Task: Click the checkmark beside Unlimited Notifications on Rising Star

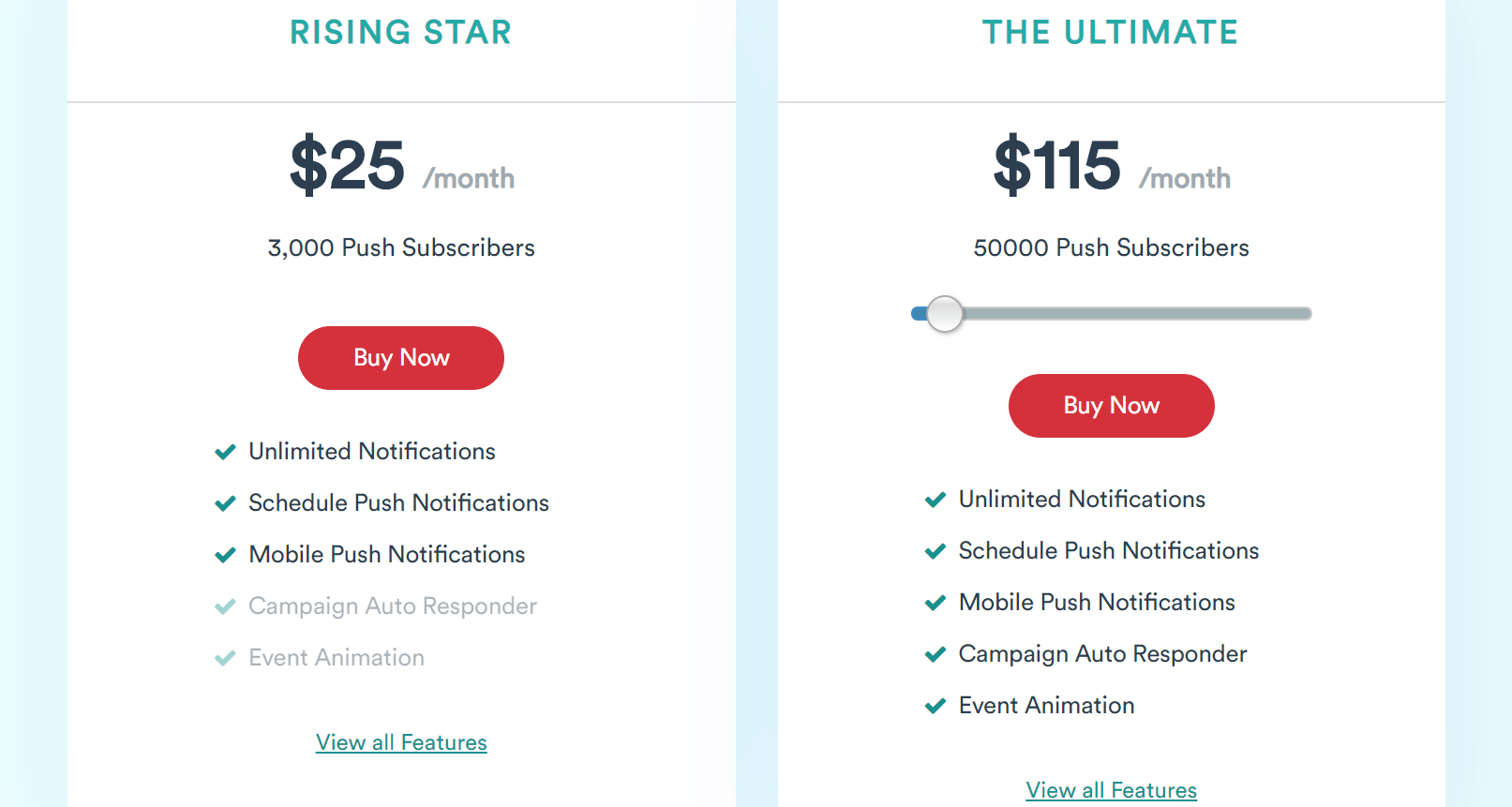Action: tap(225, 451)
